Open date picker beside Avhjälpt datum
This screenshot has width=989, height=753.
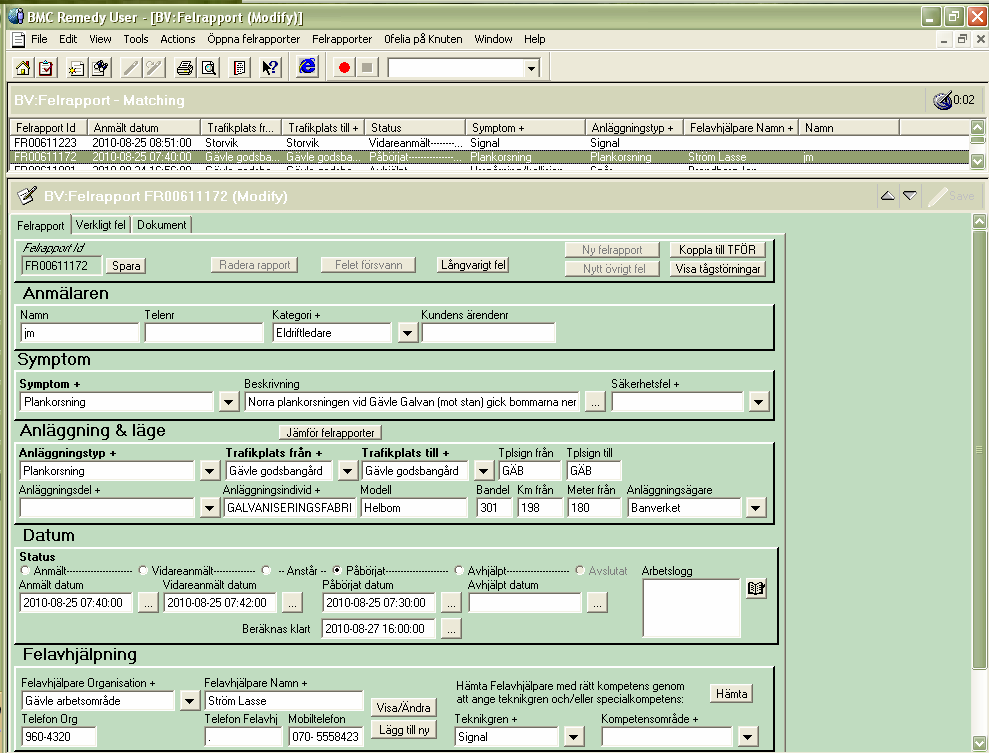coord(597,603)
